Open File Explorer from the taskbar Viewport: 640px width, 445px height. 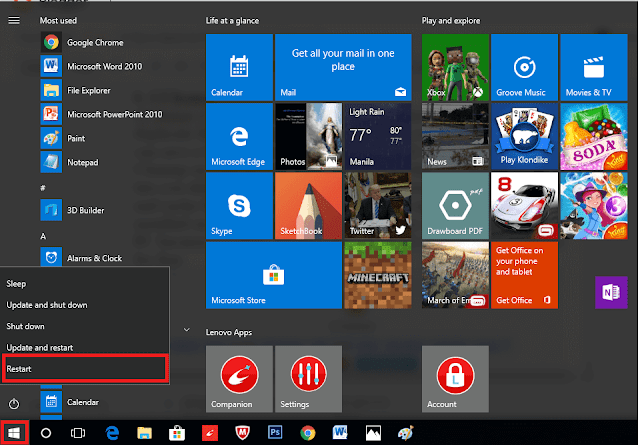pos(144,433)
